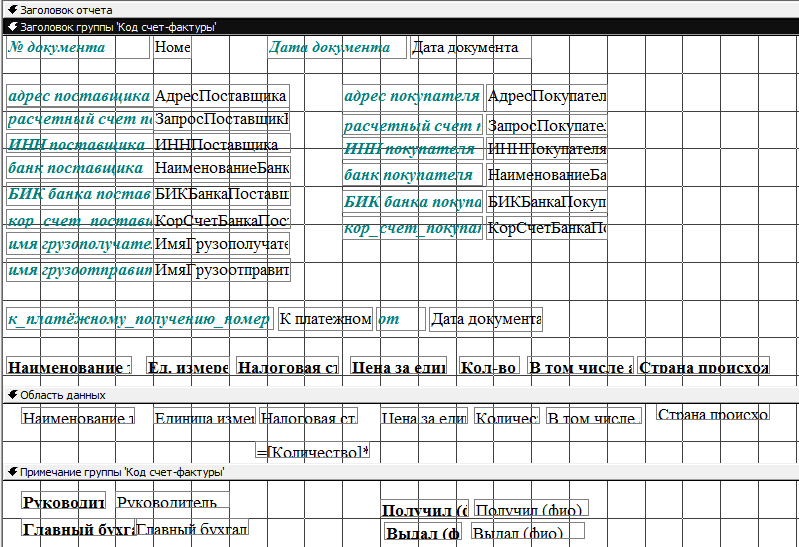The image size is (799, 547).
Task: Select the supplier 'расчетный счет' label
Action: pos(79,119)
